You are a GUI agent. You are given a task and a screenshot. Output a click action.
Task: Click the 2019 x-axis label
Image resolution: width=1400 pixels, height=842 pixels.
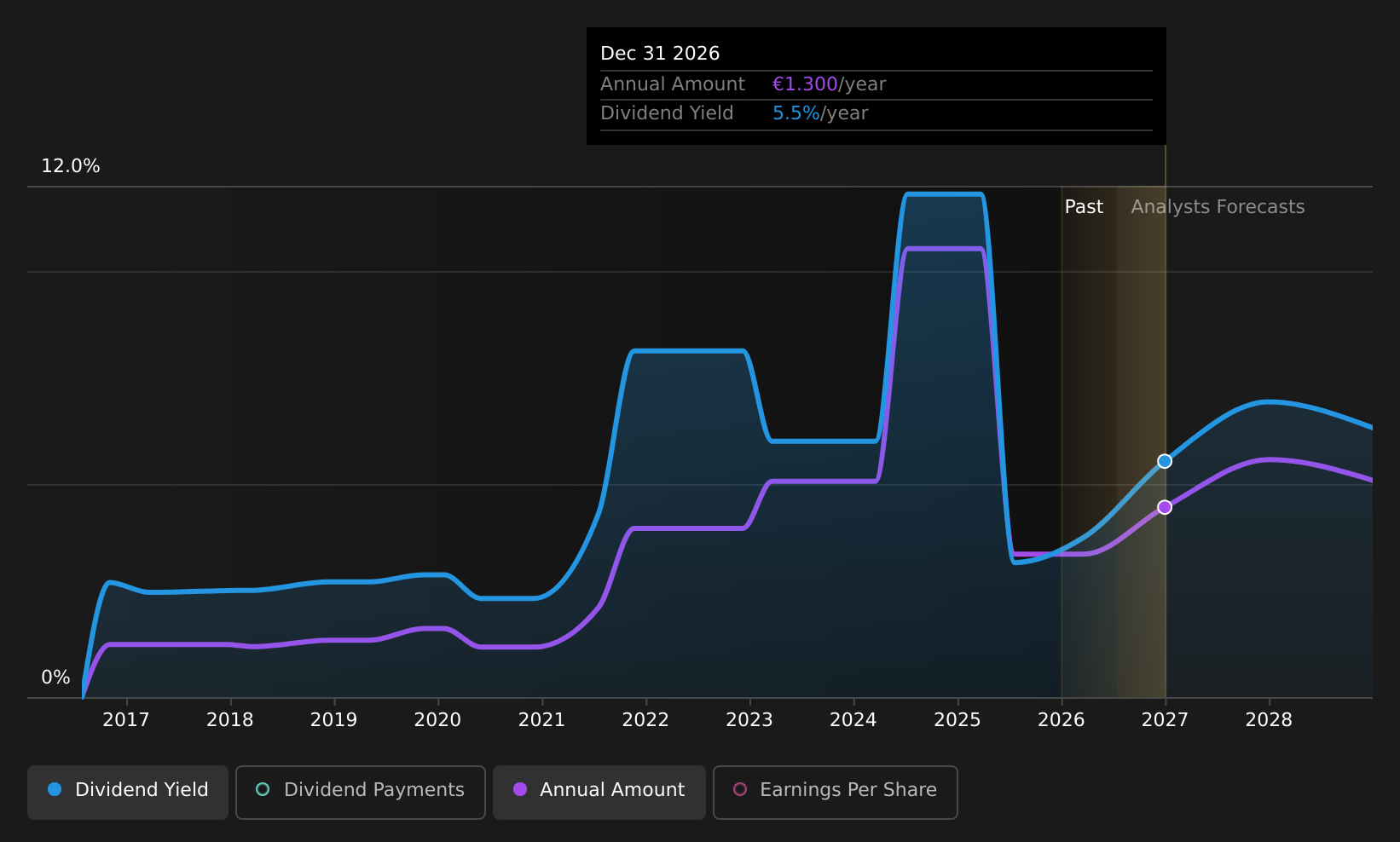[334, 720]
